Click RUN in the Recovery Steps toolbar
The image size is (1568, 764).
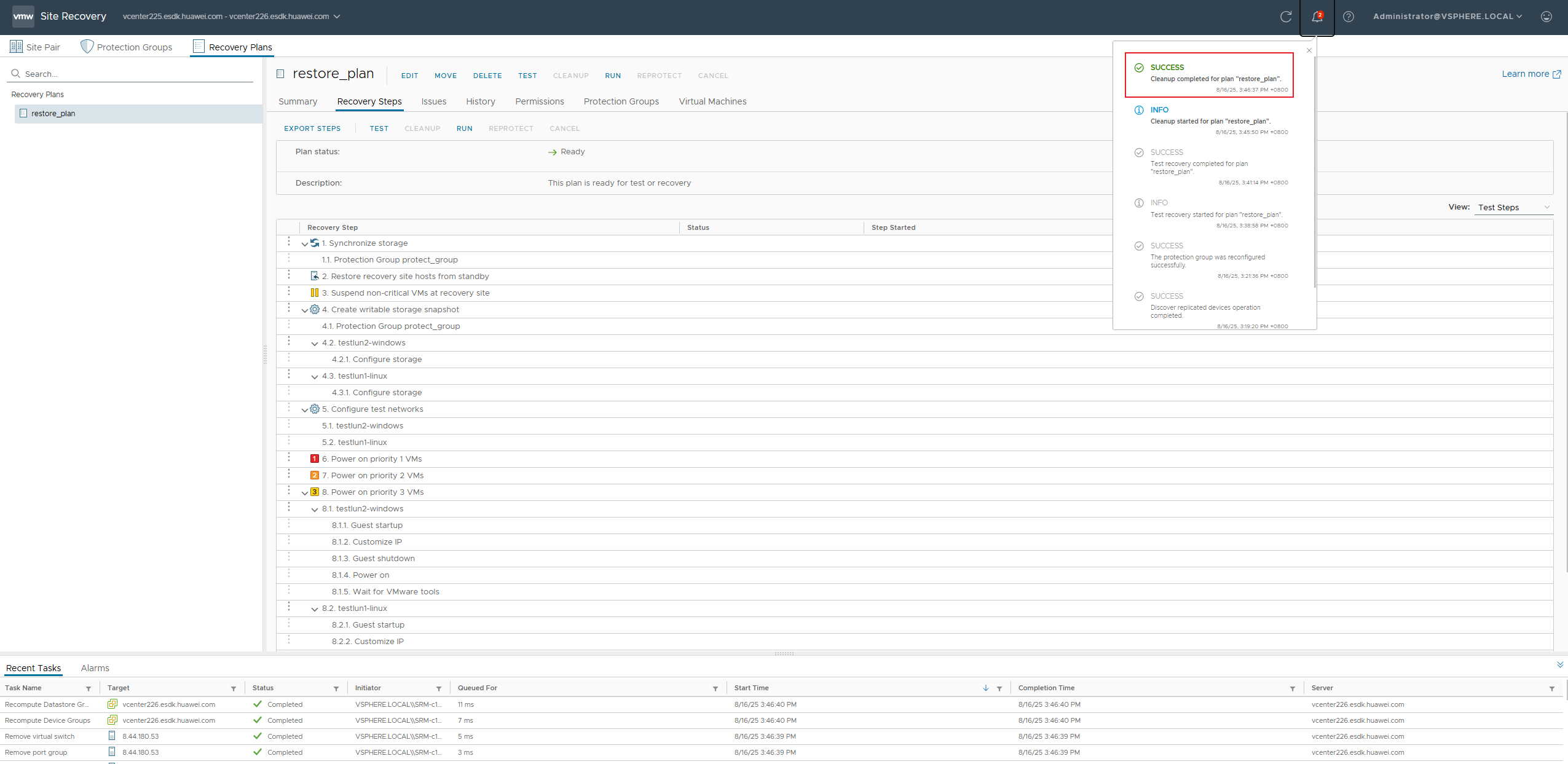[x=464, y=128]
